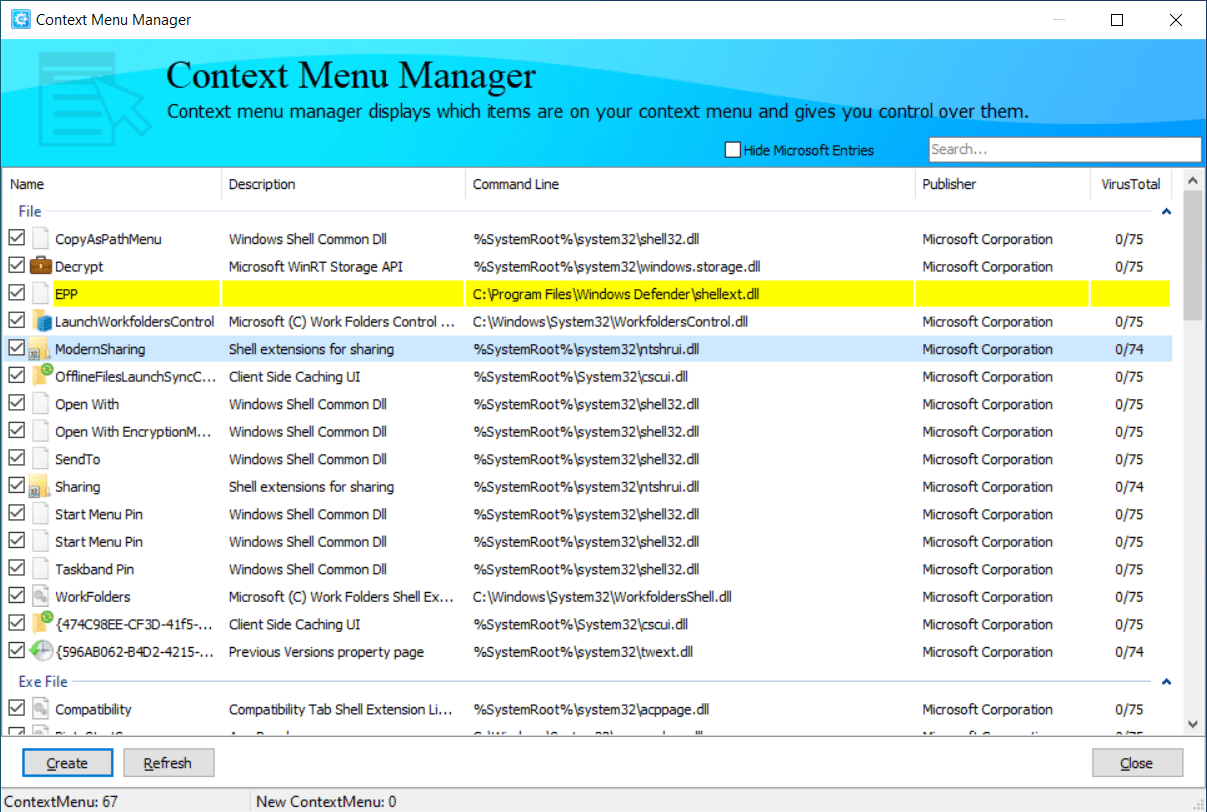Click the 'Previous Versions property page' description
Image resolution: width=1207 pixels, height=812 pixels.
[x=326, y=652]
